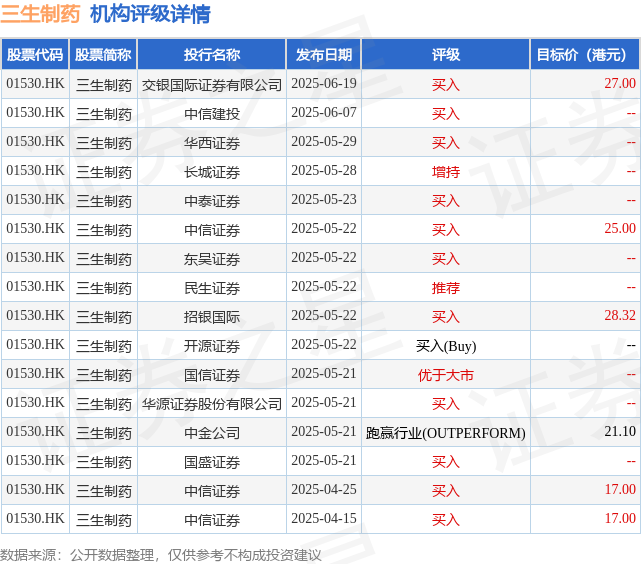Click the 2025-04-25 date cell
The height and width of the screenshot is (564, 641).
point(324,490)
